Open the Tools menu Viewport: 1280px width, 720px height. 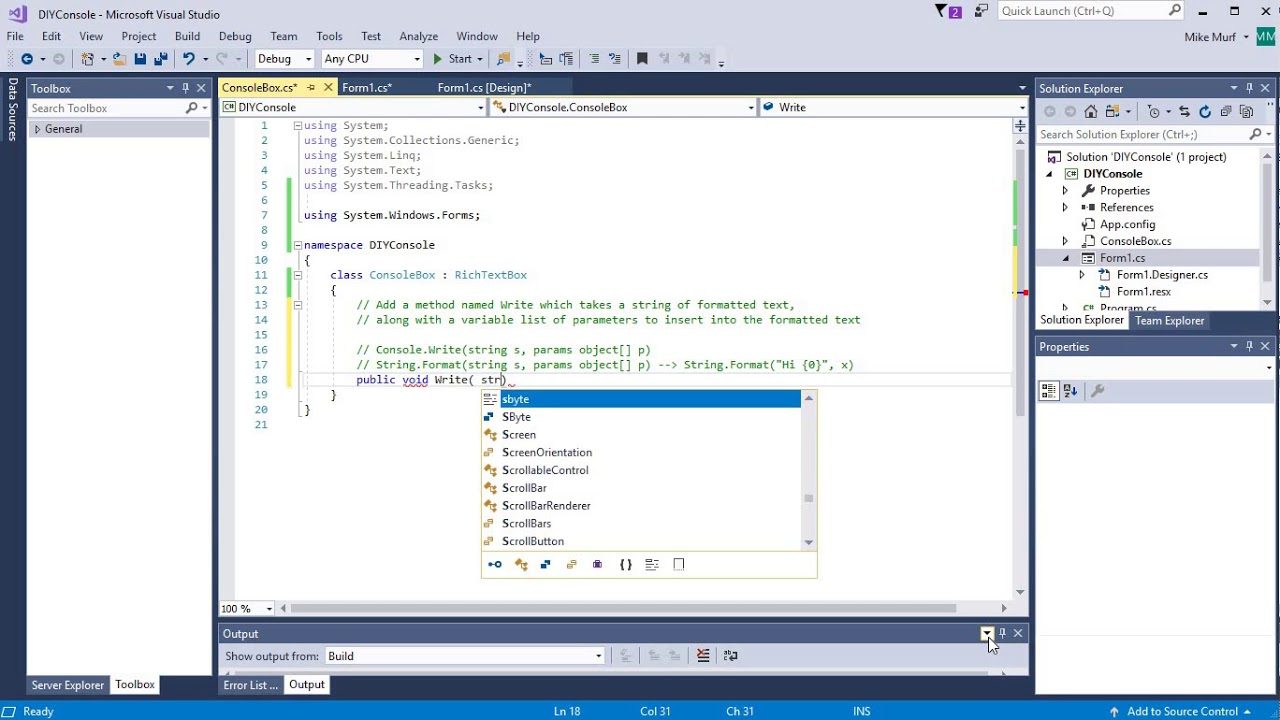coord(329,36)
